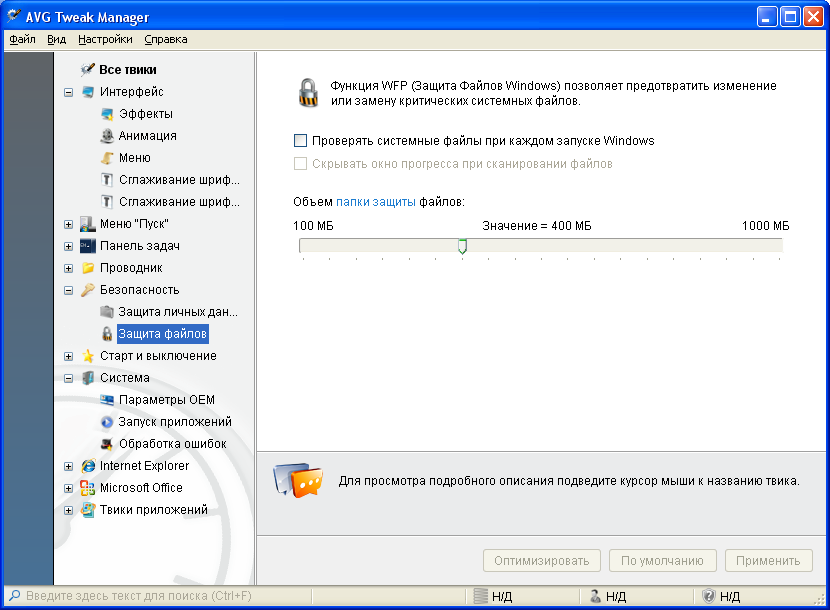
Task: Click the 'Значение = 400 МБ' label
Action: pyautogui.click(x=537, y=226)
